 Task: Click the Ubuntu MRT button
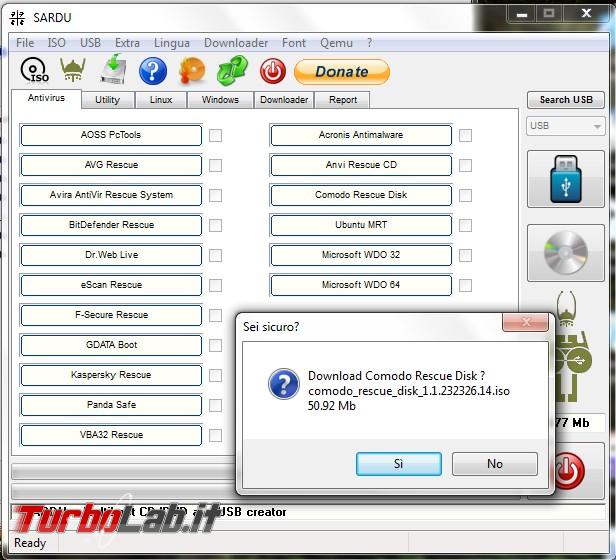(361, 225)
